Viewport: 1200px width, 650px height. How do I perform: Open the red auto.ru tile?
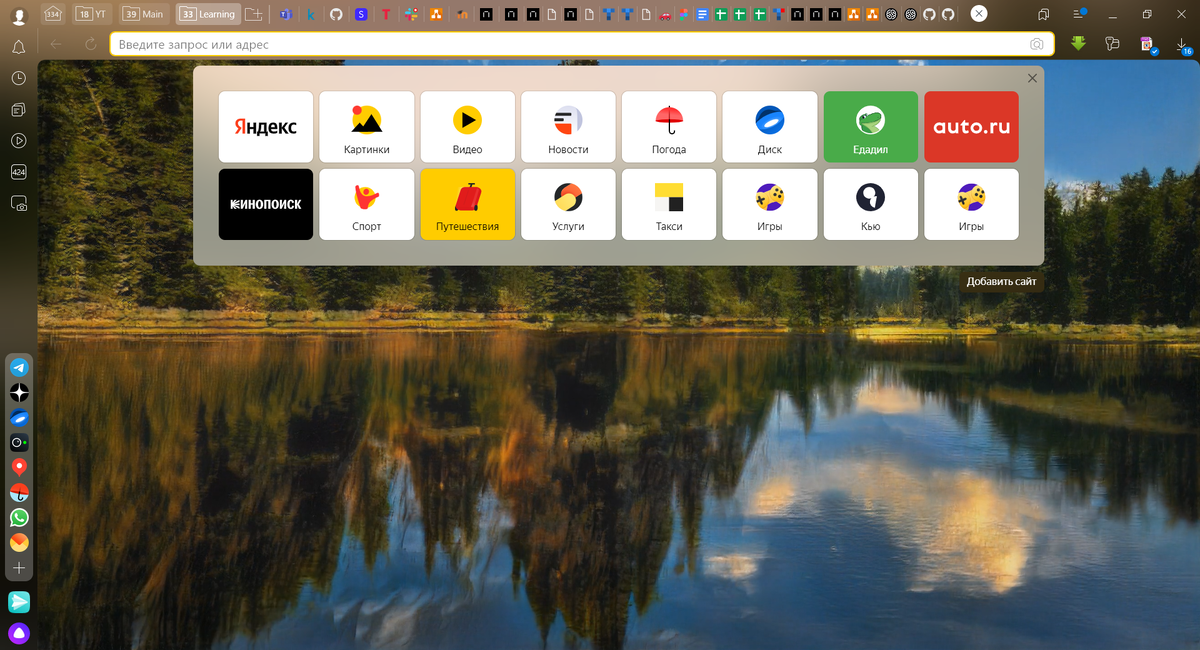pyautogui.click(x=971, y=127)
